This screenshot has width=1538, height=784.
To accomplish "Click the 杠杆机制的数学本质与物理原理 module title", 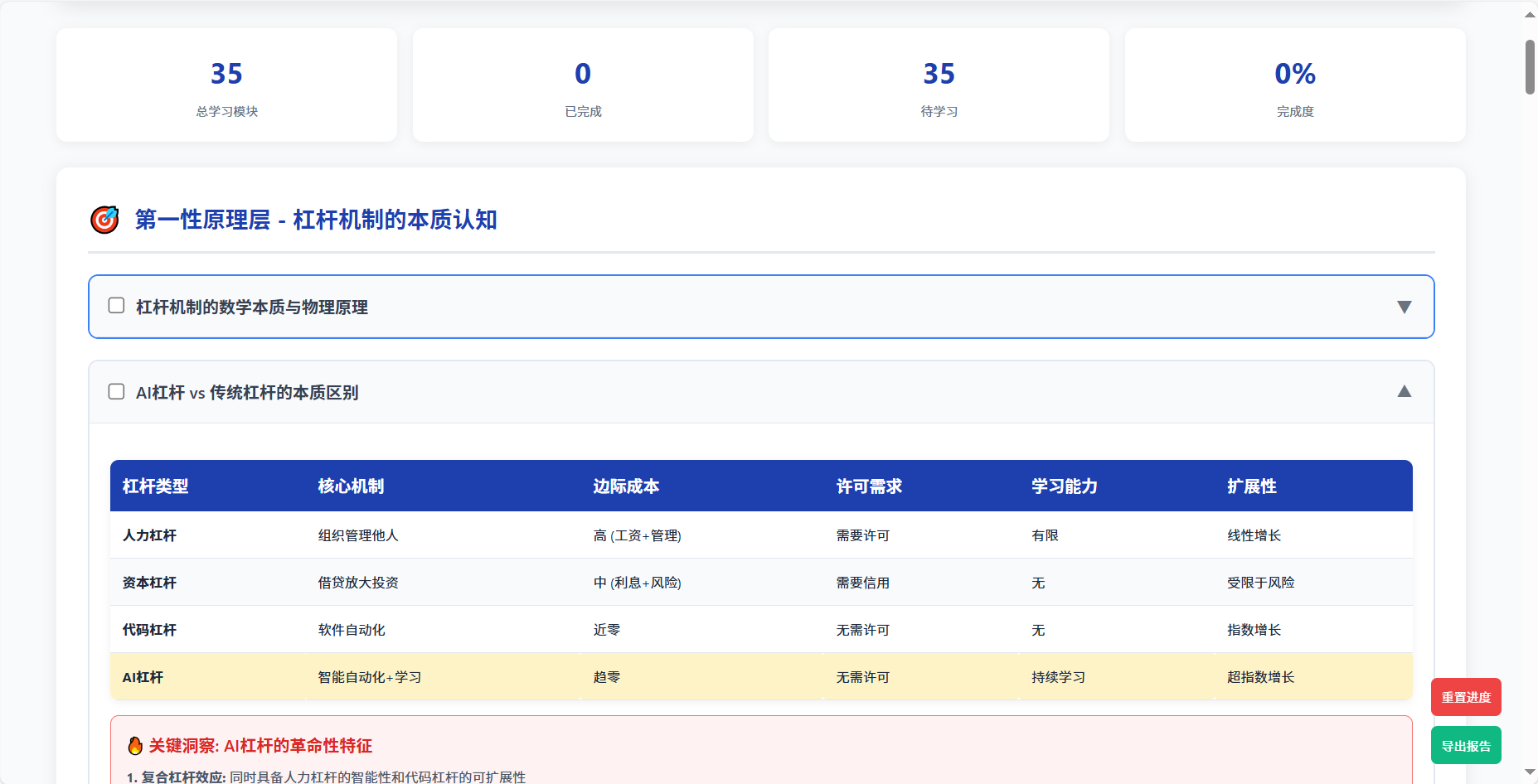I will pos(252,307).
